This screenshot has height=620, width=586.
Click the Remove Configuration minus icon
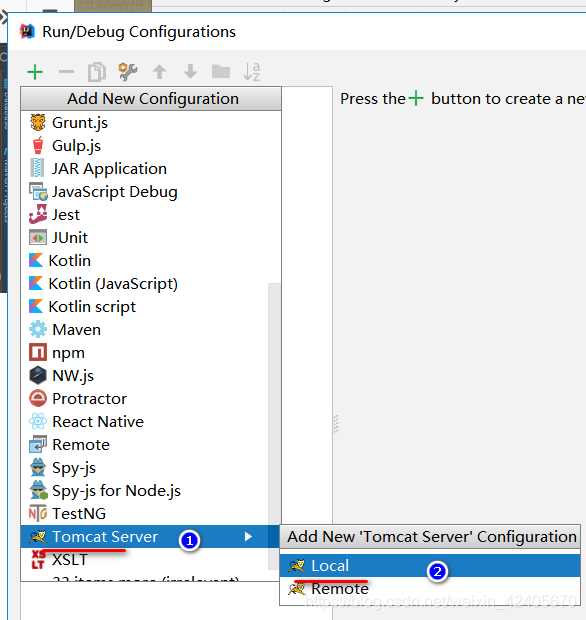coord(66,72)
